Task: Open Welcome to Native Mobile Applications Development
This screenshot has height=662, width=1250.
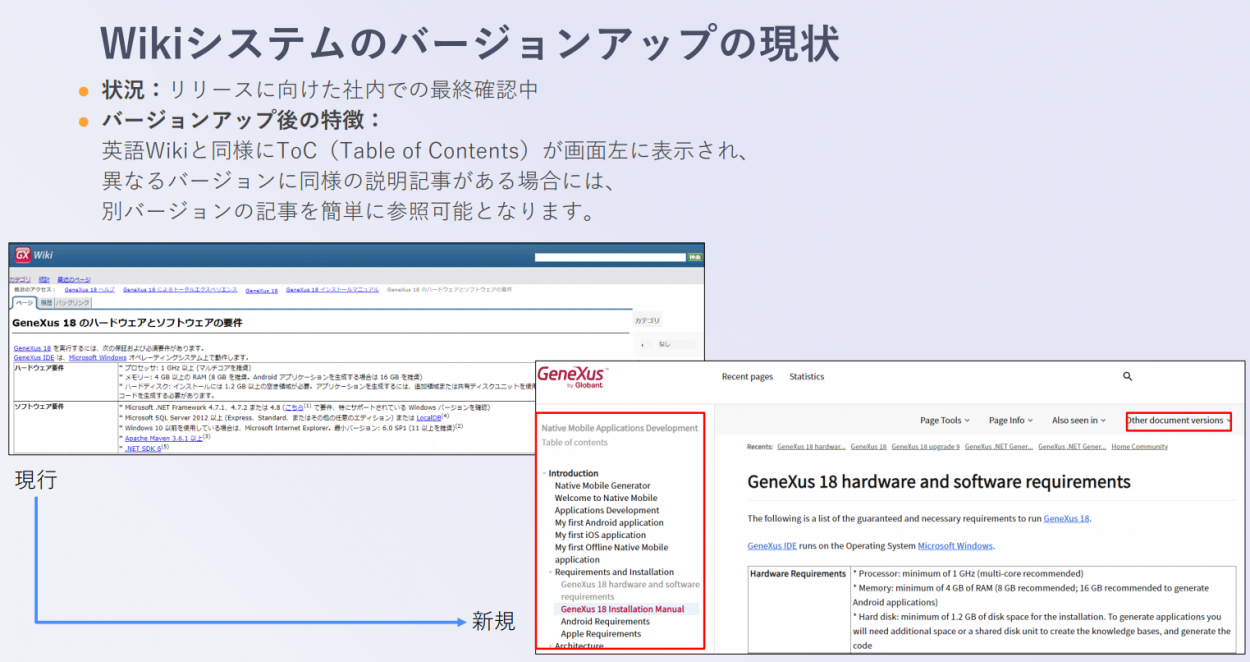Action: point(606,504)
